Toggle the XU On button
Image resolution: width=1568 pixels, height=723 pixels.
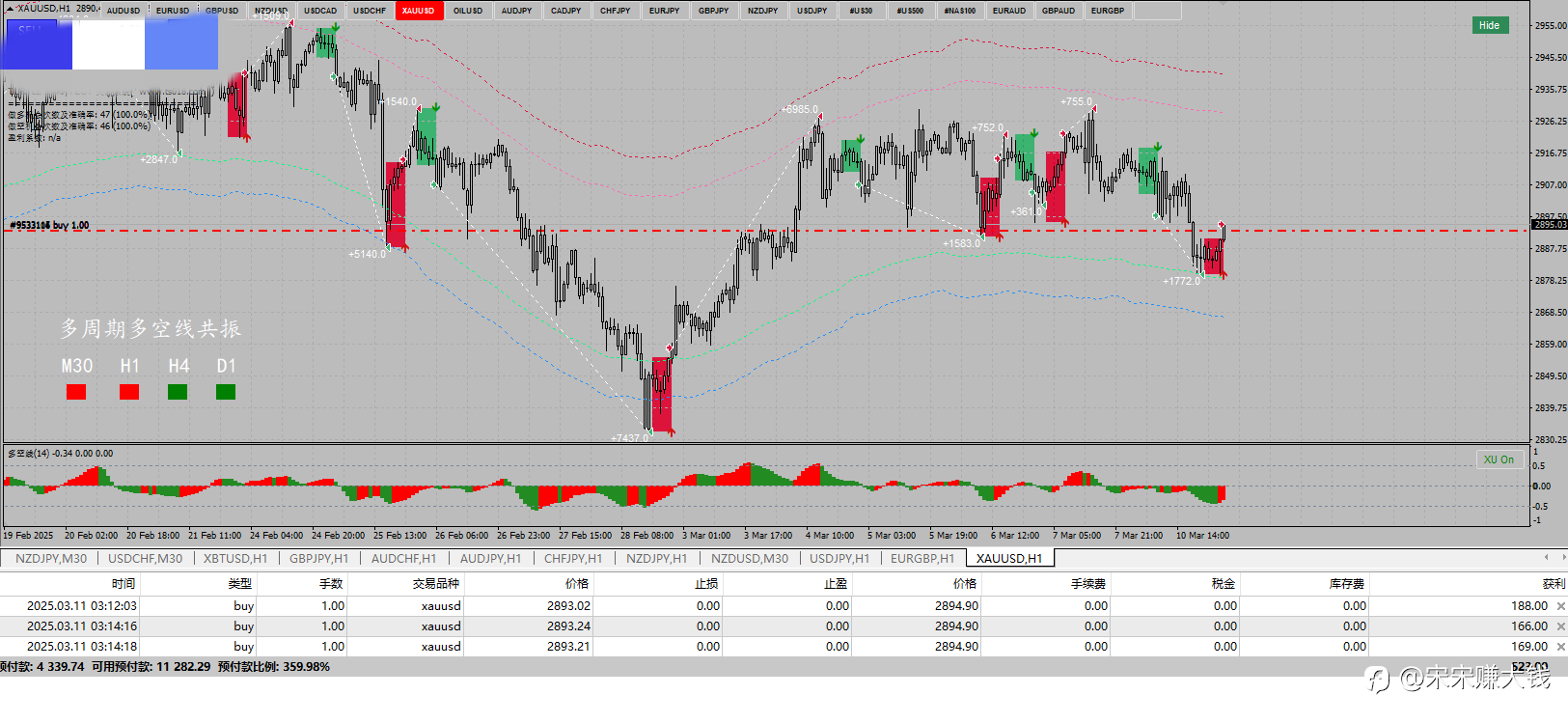point(1499,459)
